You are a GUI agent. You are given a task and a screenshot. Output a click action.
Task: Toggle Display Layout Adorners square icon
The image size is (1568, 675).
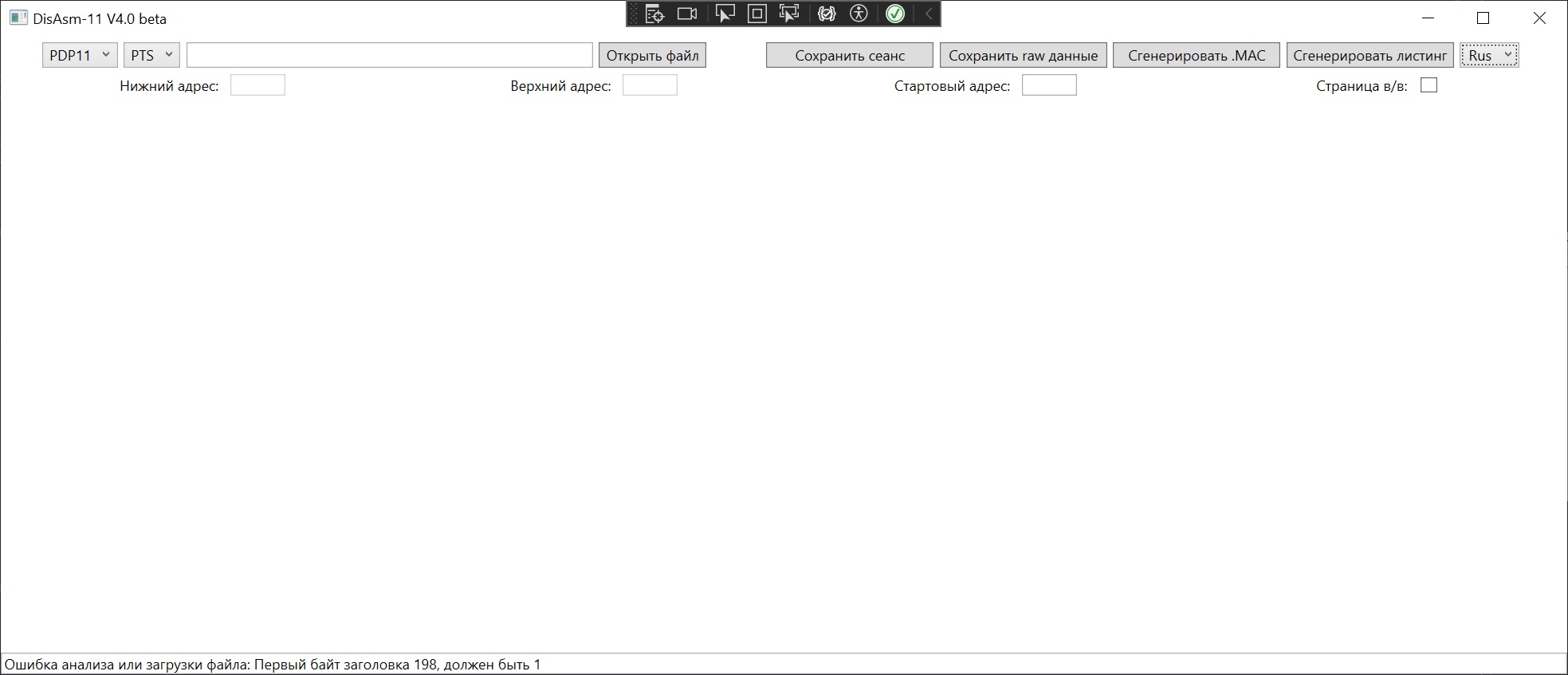756,14
